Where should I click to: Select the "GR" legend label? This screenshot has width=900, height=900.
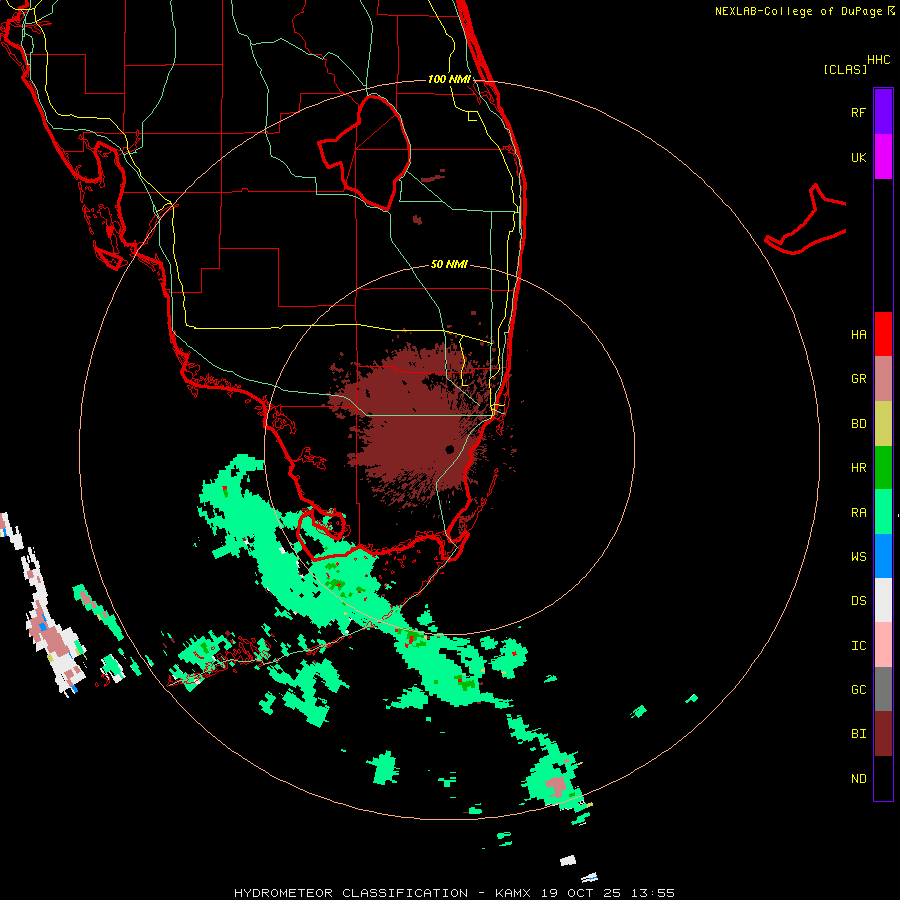point(858,379)
